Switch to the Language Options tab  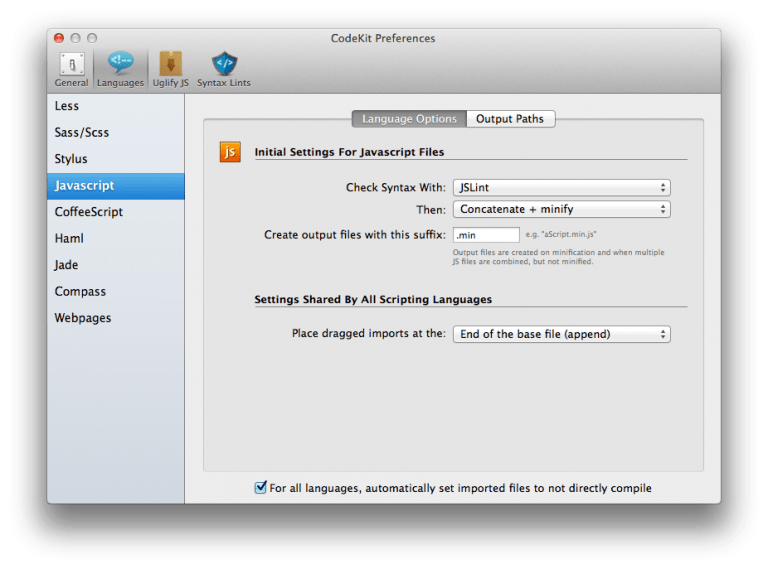coord(409,119)
